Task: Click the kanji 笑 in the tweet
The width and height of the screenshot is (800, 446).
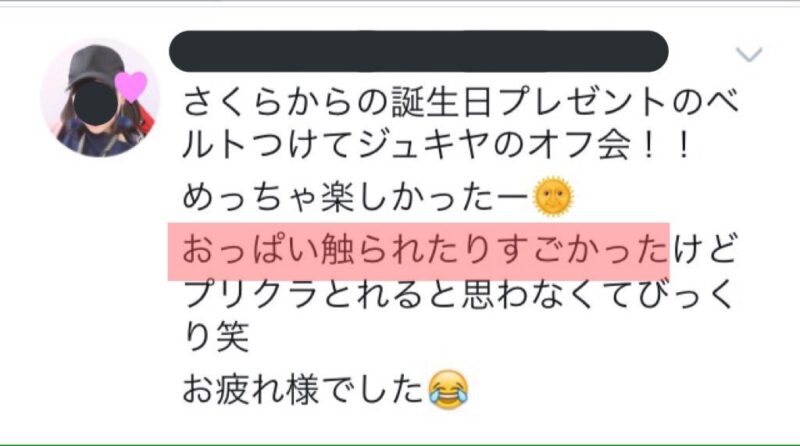Action: pos(233,337)
